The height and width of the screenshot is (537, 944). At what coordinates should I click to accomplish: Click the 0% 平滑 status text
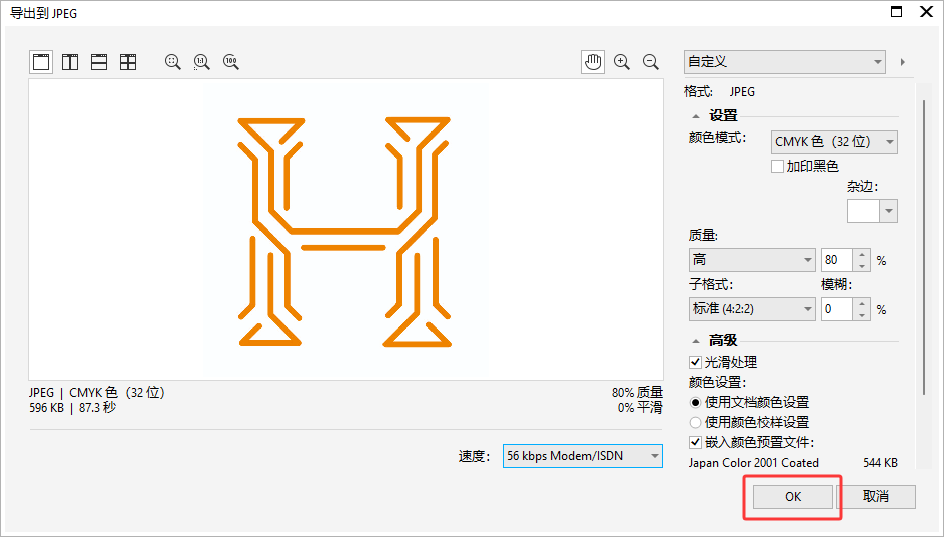640,408
